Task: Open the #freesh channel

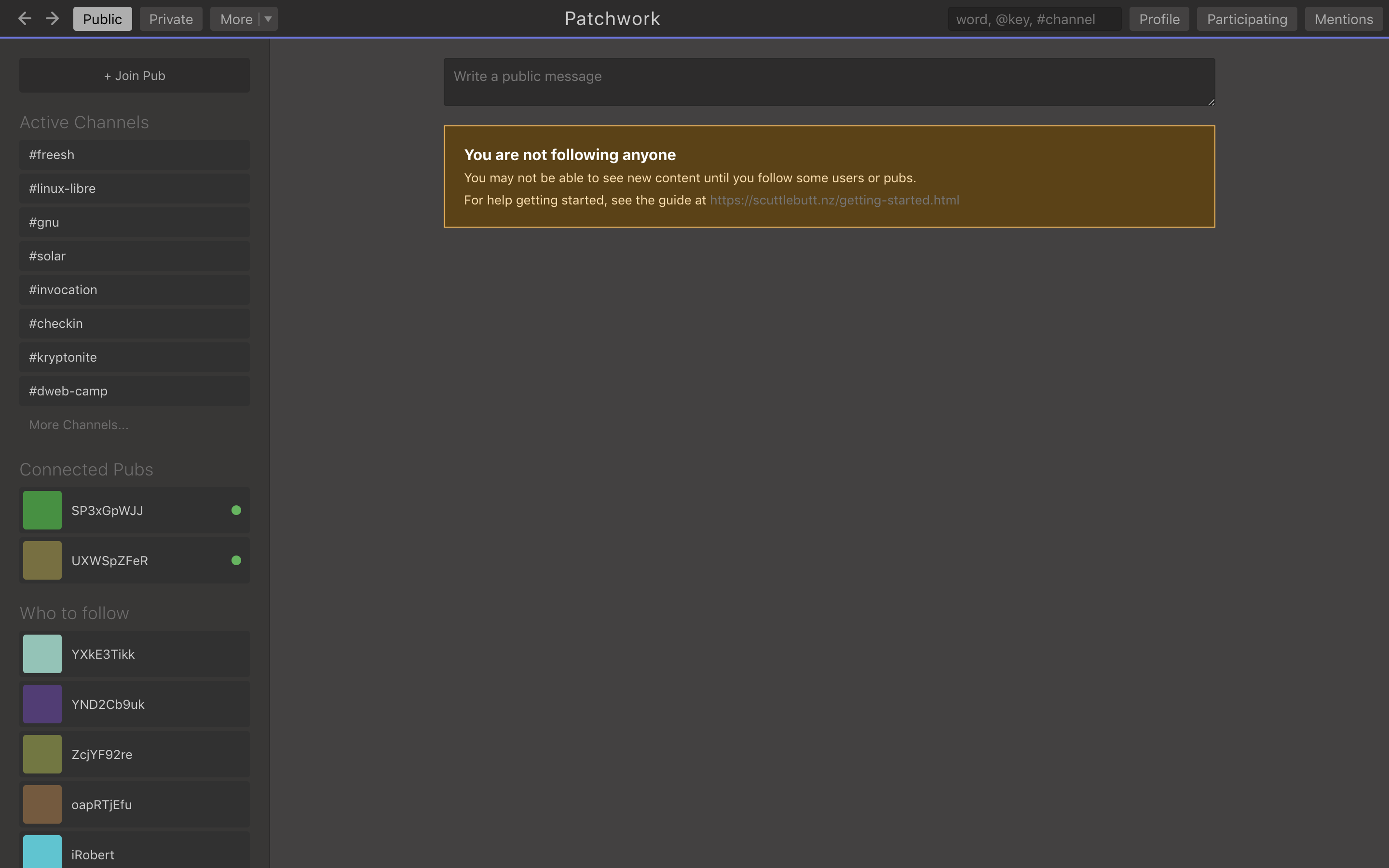Action: point(134,155)
